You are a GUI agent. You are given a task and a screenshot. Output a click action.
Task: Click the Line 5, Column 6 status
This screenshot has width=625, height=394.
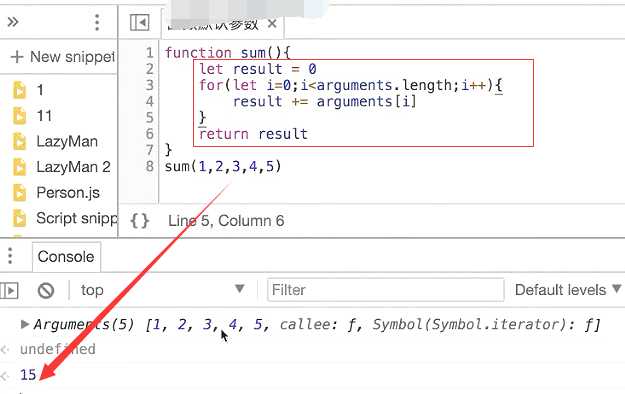[226, 221]
